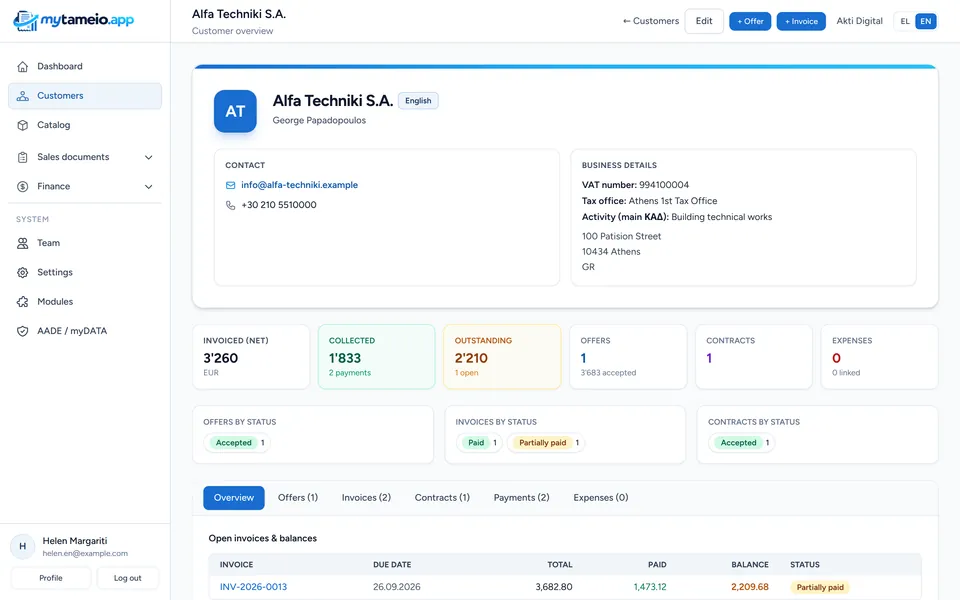Click the Outstanding 2'210 card
Image resolution: width=960 pixels, height=600 pixels.
coord(502,357)
